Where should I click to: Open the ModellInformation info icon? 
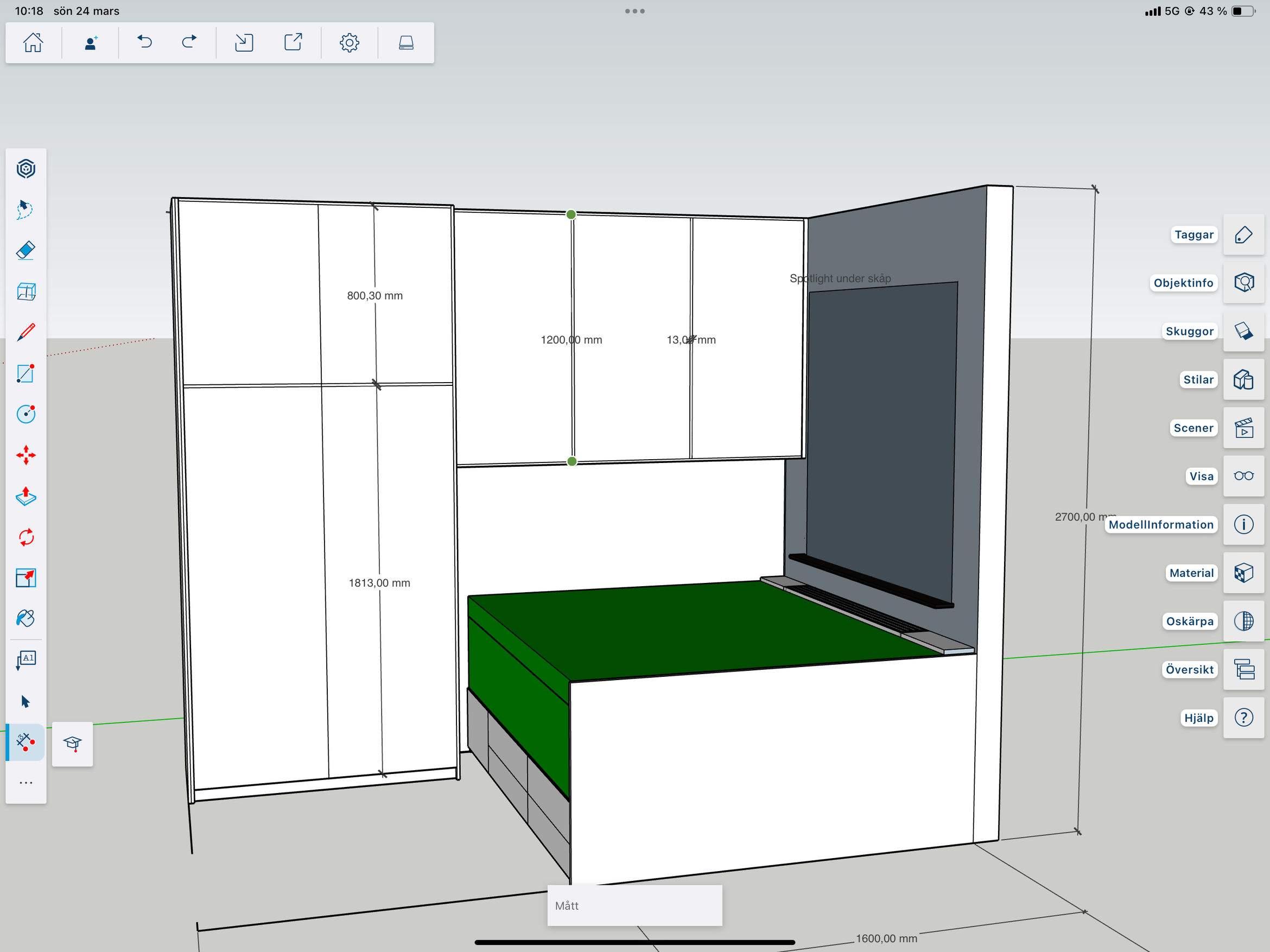[1243, 524]
